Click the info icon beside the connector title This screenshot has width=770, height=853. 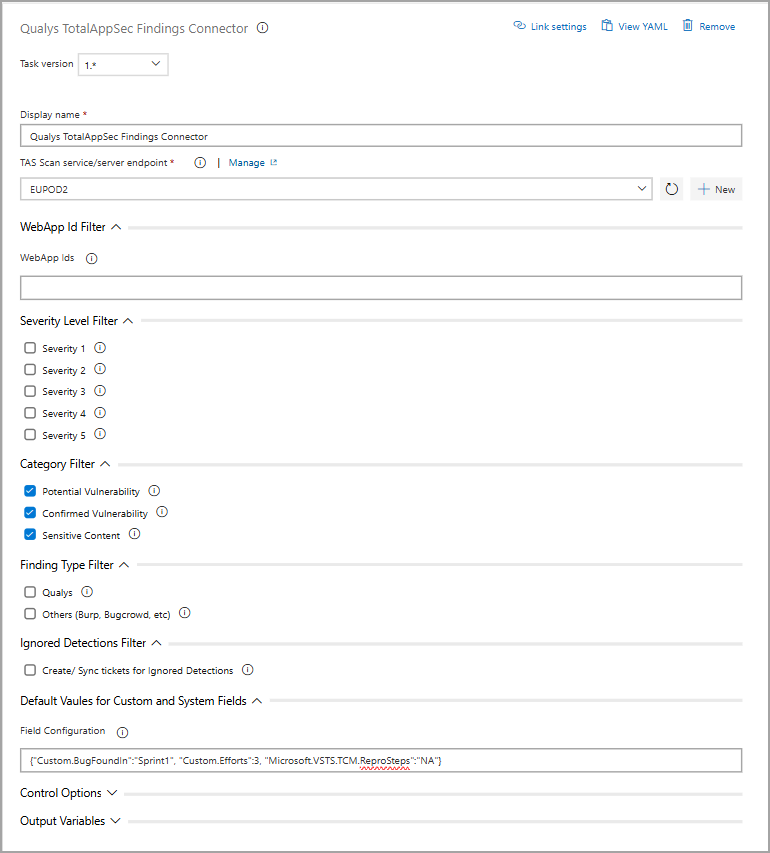(x=262, y=28)
